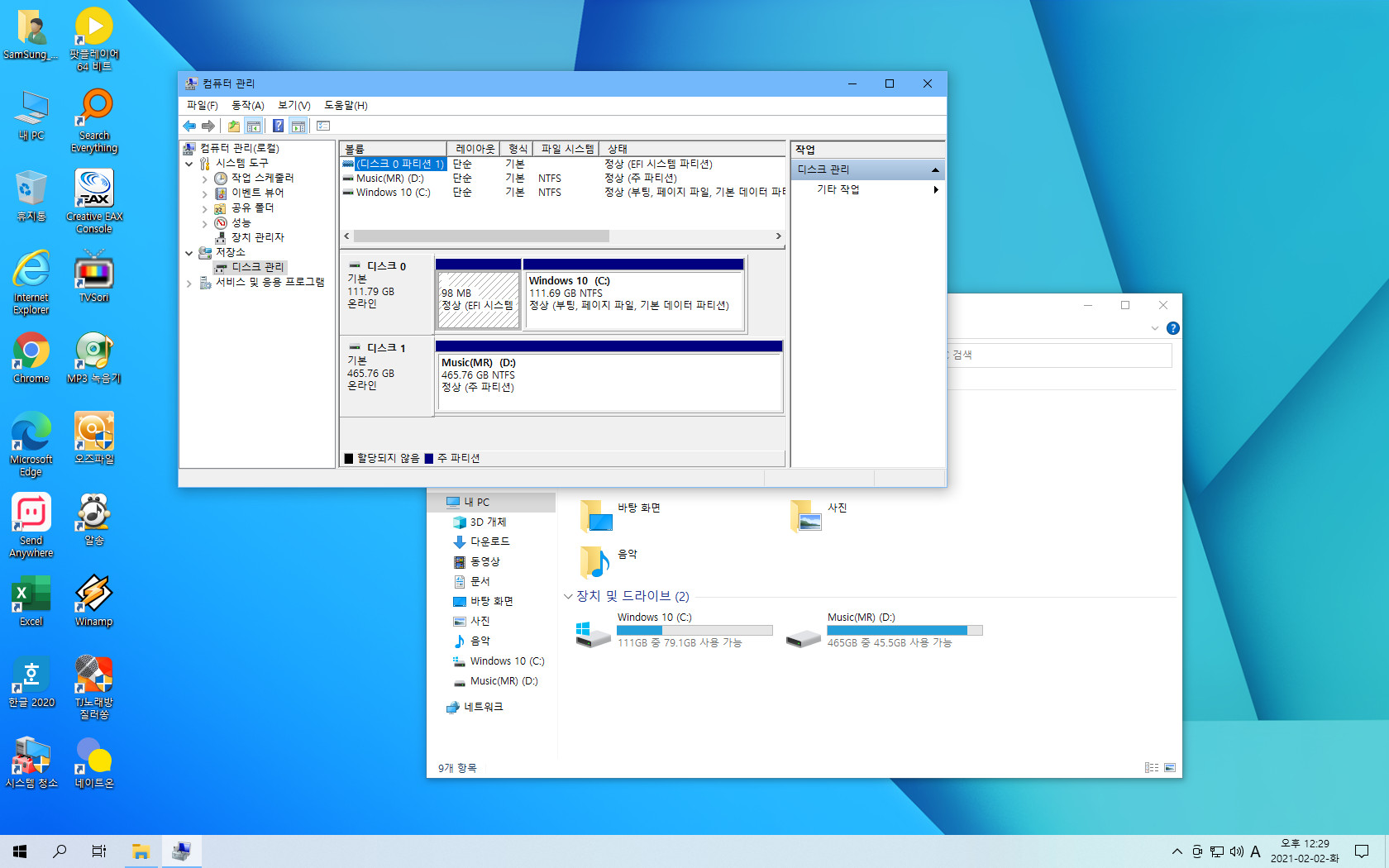Image resolution: width=1389 pixels, height=868 pixels.
Task: Open the 보기(V) menu
Action: point(294,105)
